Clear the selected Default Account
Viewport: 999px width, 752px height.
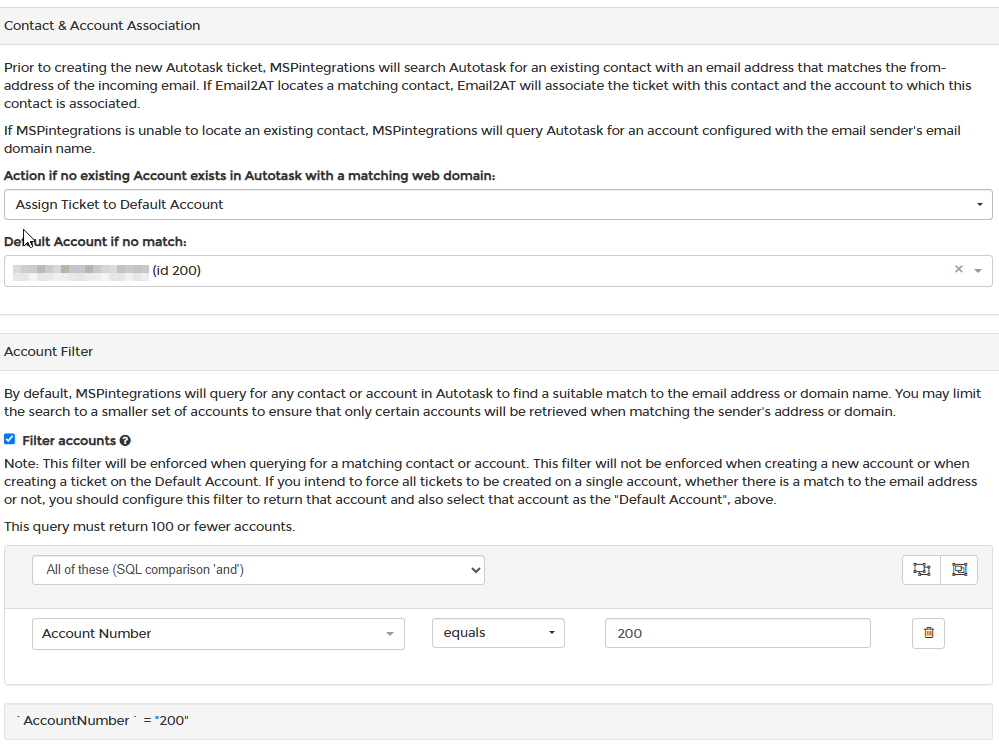[958, 270]
